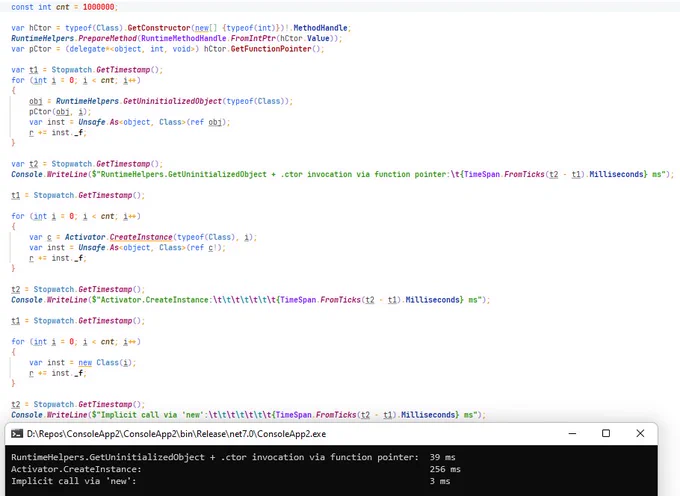Click the '39 ms' console result
Image resolution: width=680 pixels, height=496 pixels.
(442, 457)
